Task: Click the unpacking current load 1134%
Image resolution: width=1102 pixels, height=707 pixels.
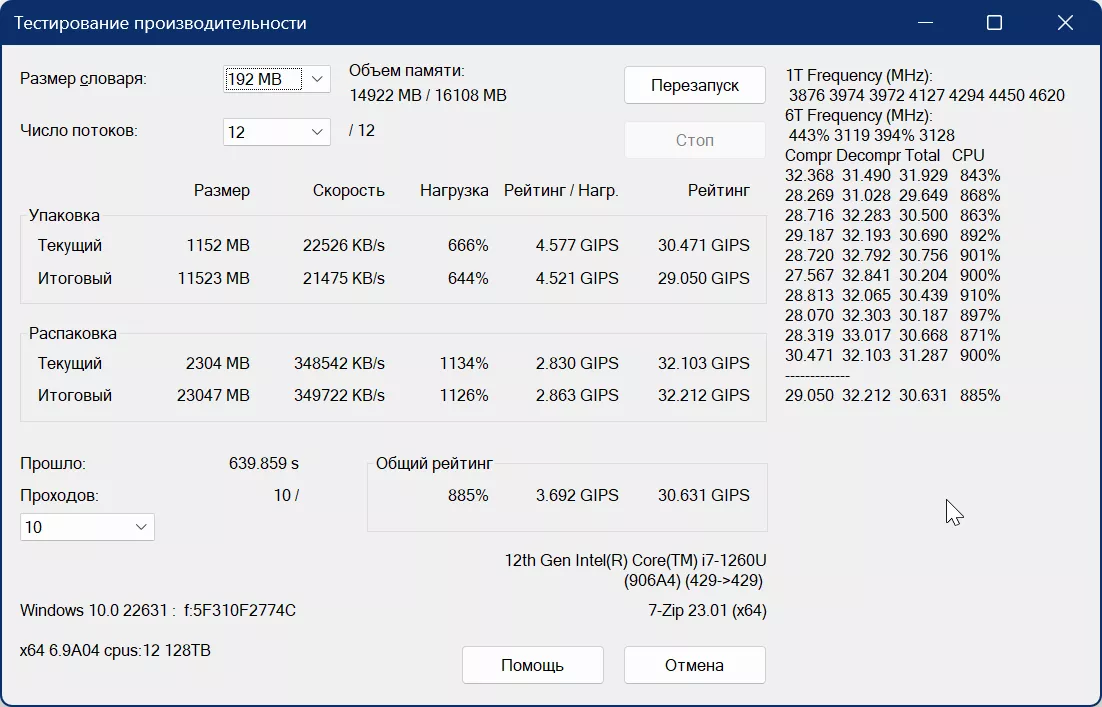Action: (464, 363)
